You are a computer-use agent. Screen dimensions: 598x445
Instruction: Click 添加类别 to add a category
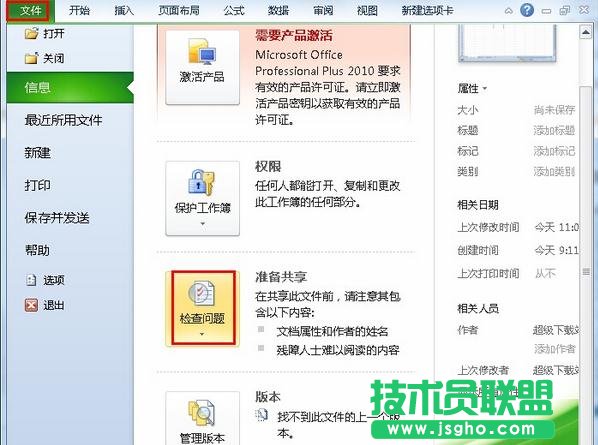coord(554,172)
